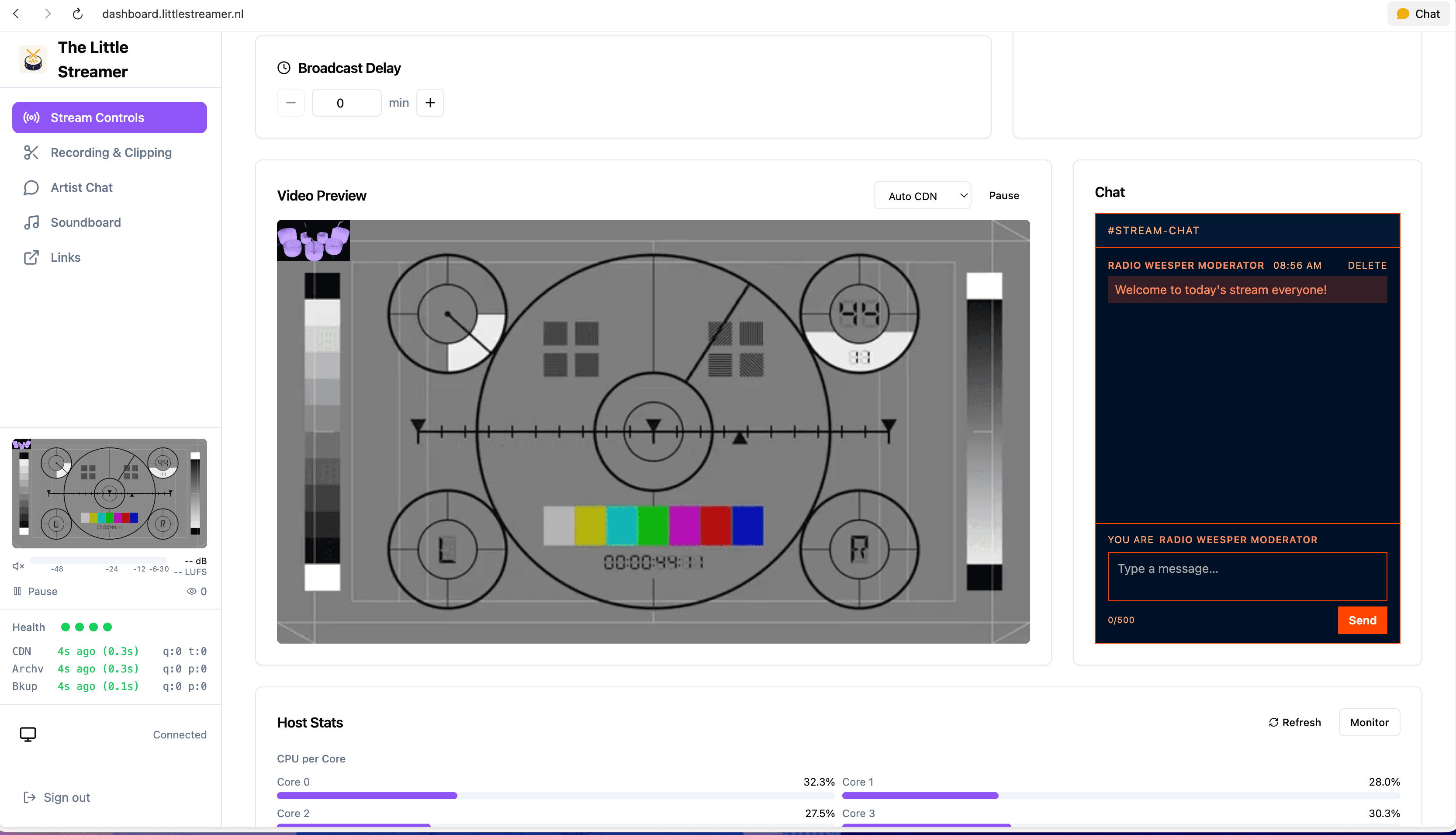This screenshot has width=1456, height=835.
Task: Unmute the sidebar preview audio
Action: click(18, 566)
